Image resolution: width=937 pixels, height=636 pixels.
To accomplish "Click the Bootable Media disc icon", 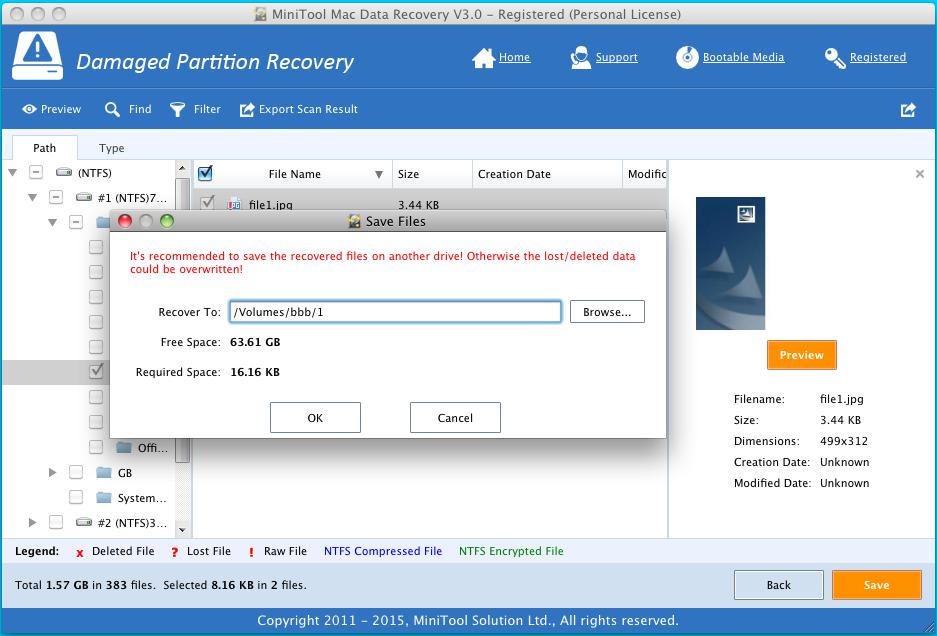I will tap(687, 57).
